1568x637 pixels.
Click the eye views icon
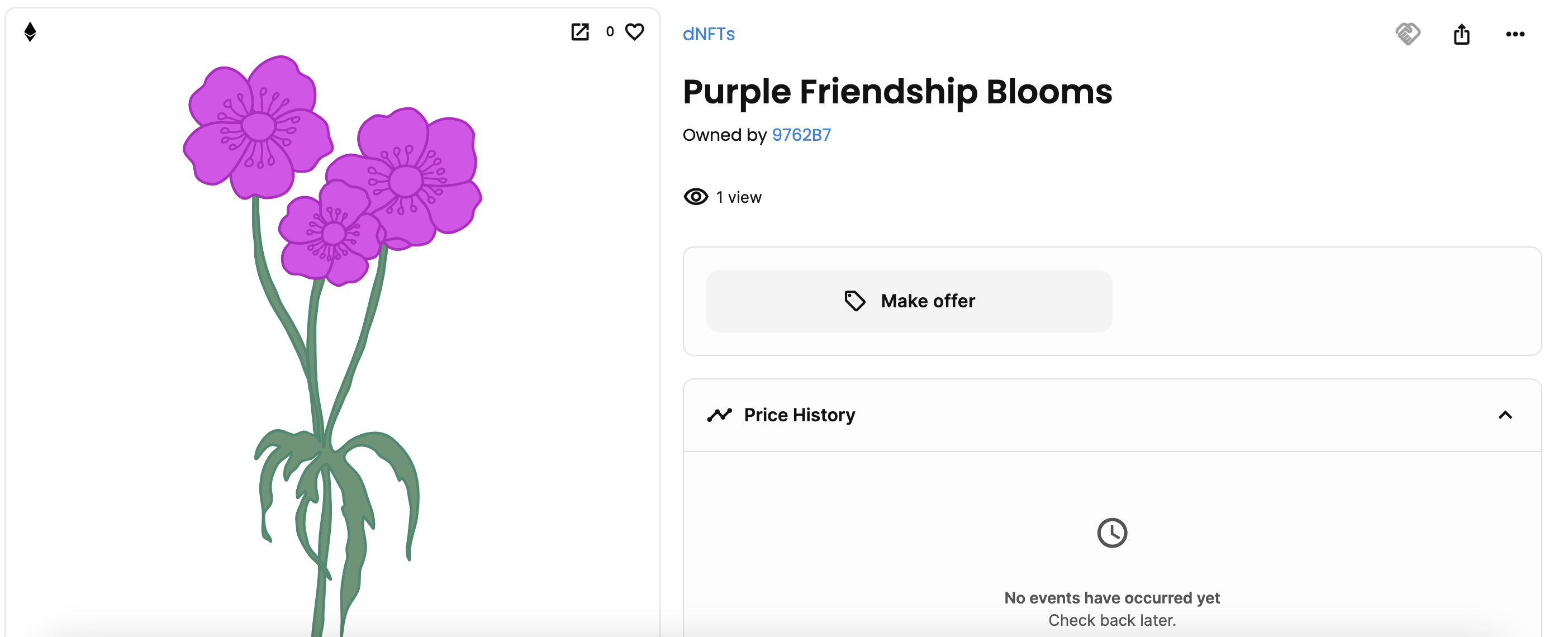[696, 197]
